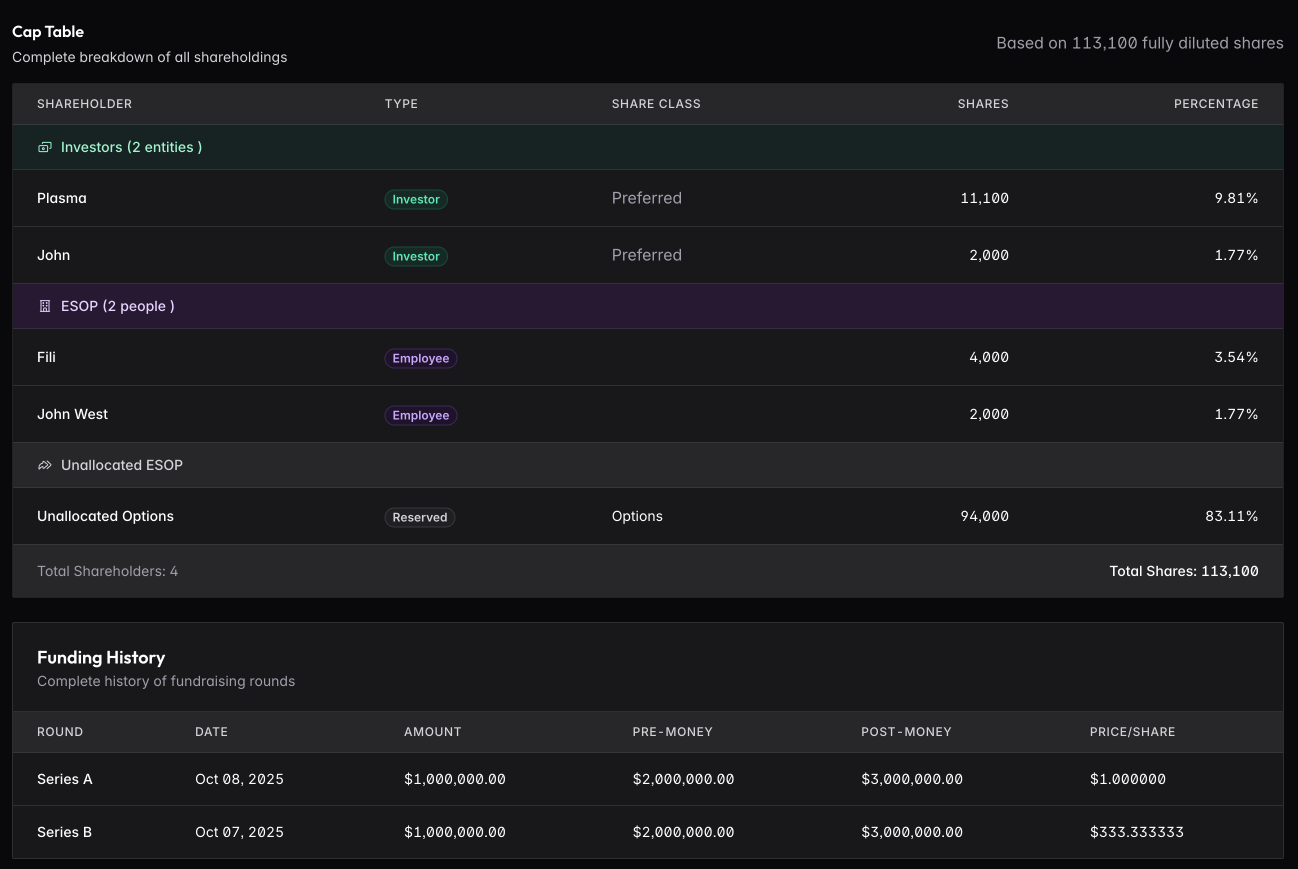Click John's Investor type badge

point(416,256)
